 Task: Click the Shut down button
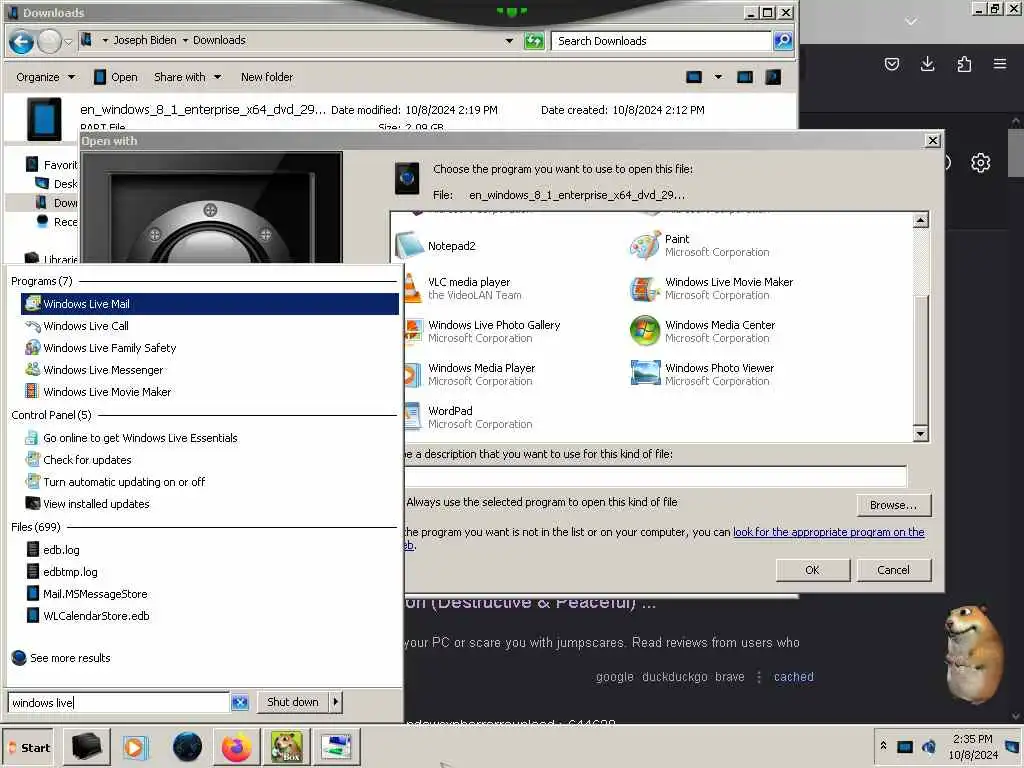[x=293, y=702]
